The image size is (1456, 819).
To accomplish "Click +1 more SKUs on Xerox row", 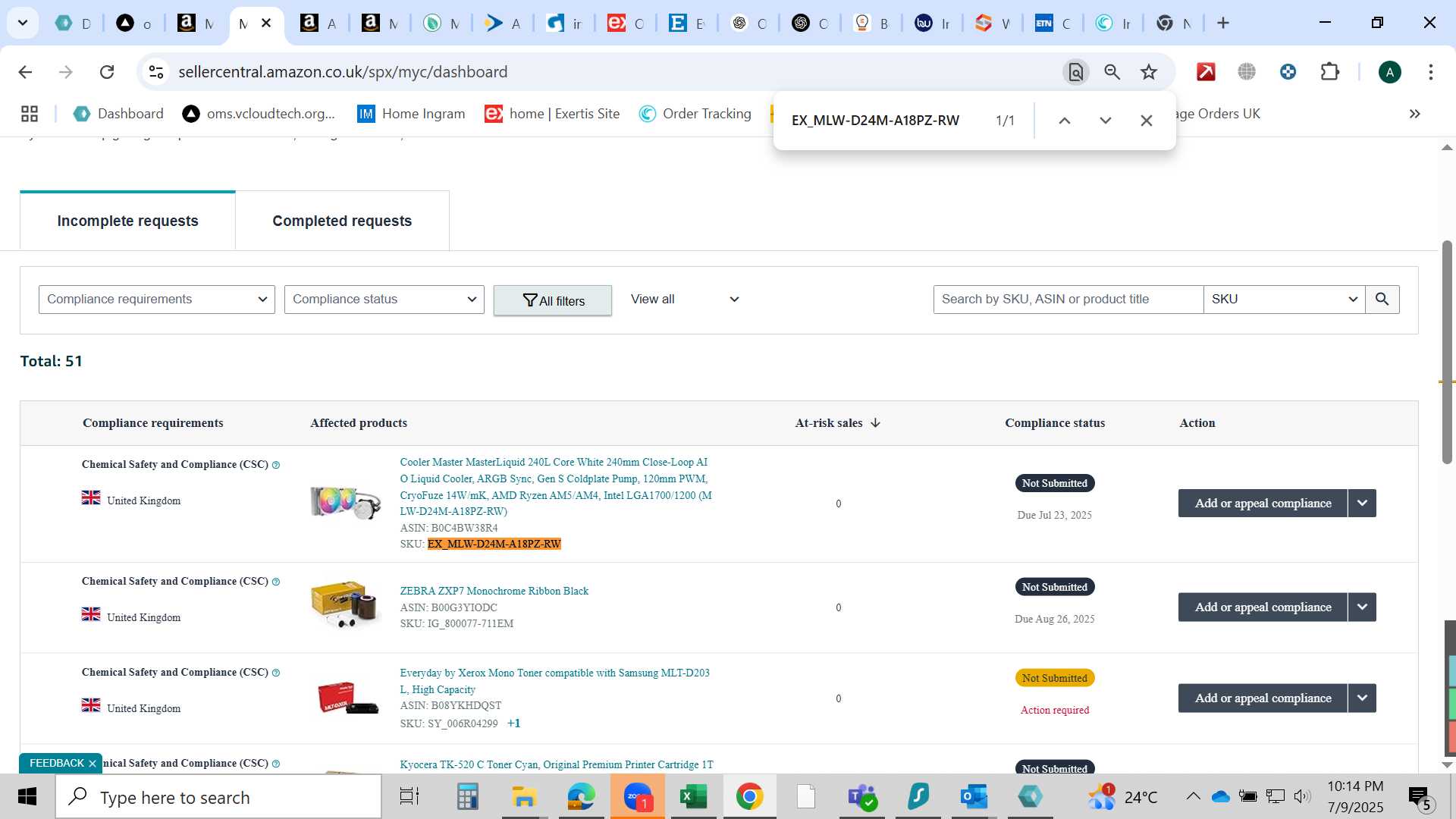I will click(514, 723).
